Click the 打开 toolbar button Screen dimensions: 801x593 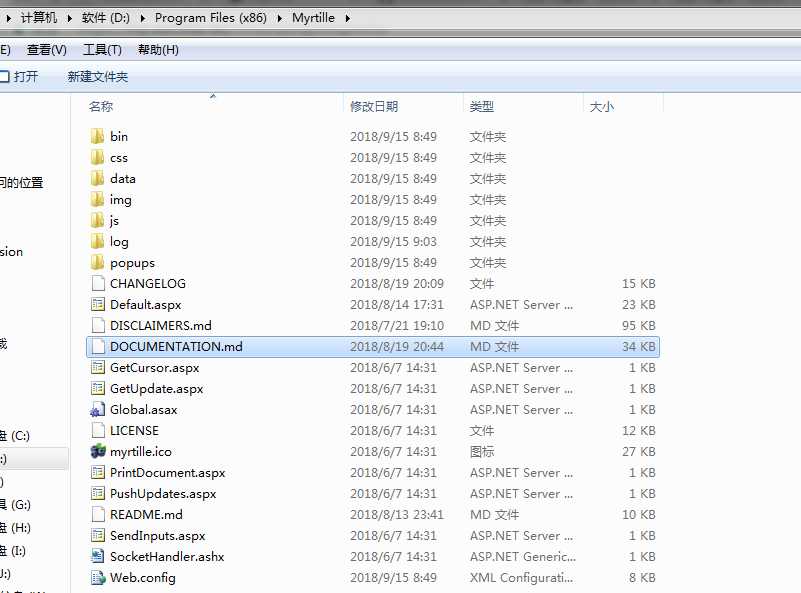coord(19,77)
